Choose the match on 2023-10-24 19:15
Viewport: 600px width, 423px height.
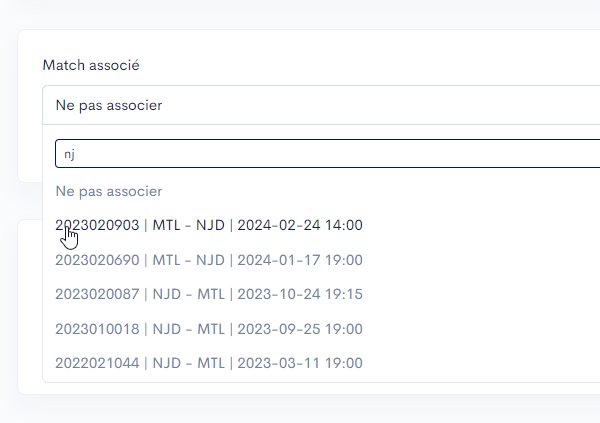pyautogui.click(x=300, y=294)
